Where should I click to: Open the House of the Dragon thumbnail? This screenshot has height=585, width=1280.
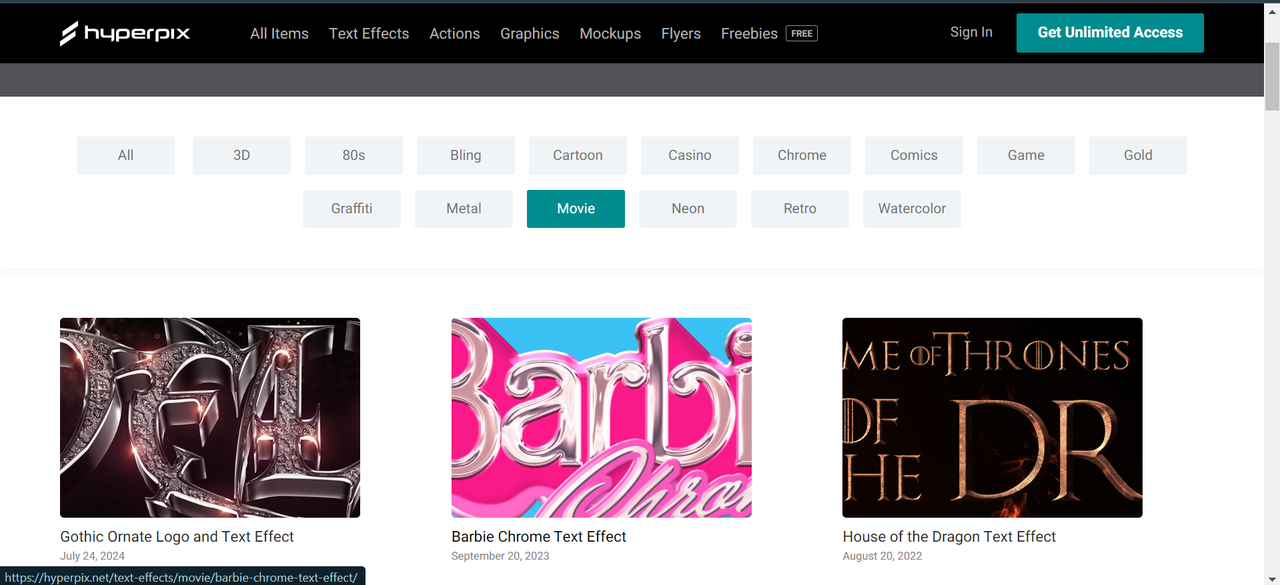(992, 417)
